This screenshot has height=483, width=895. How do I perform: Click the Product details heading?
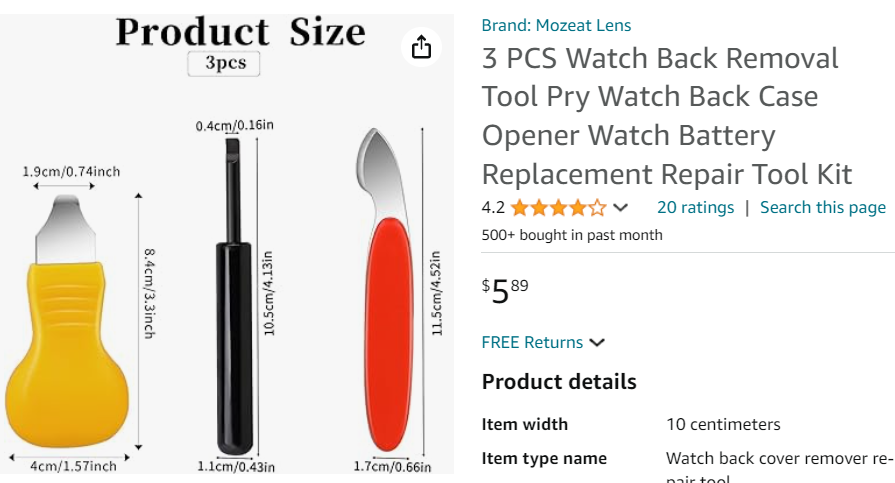click(559, 382)
